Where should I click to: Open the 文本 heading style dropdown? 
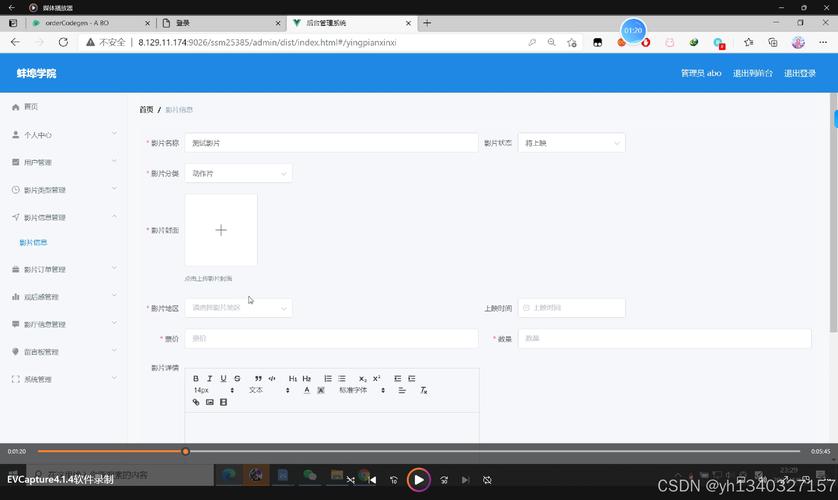269,390
